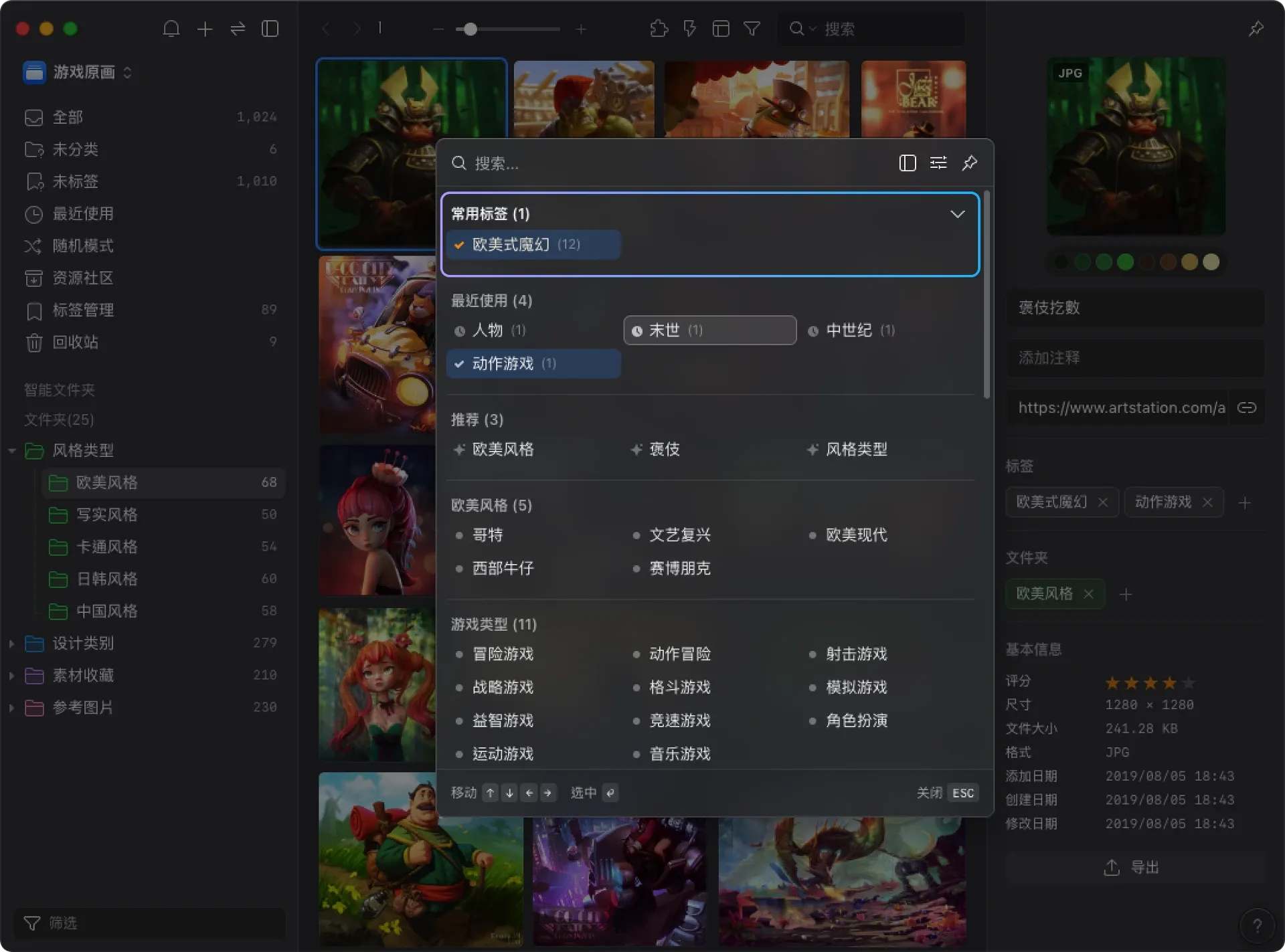Click the lightning quick action icon
Screen dimensions: 1285x952
click(690, 29)
